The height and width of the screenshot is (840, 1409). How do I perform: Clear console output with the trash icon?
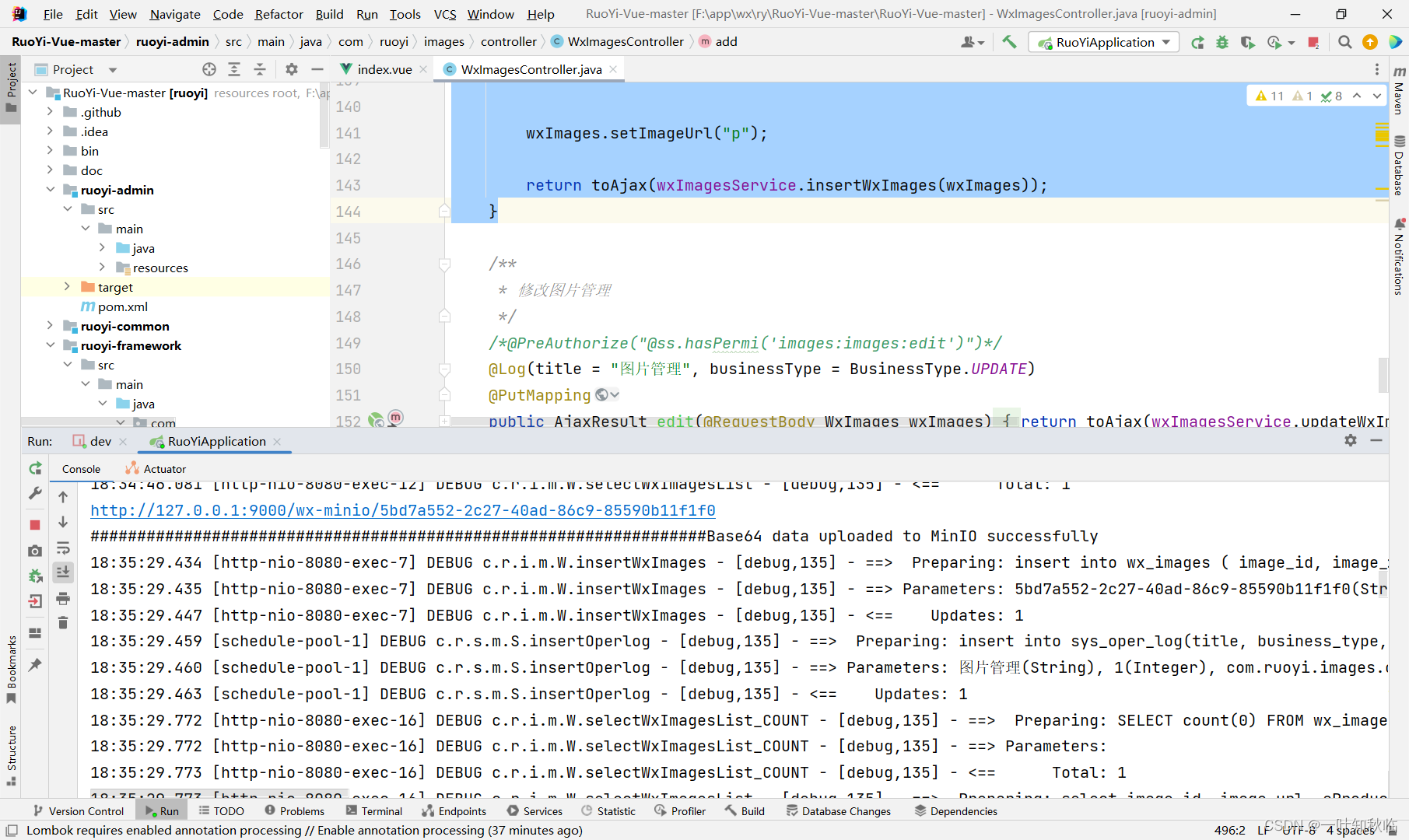(63, 622)
